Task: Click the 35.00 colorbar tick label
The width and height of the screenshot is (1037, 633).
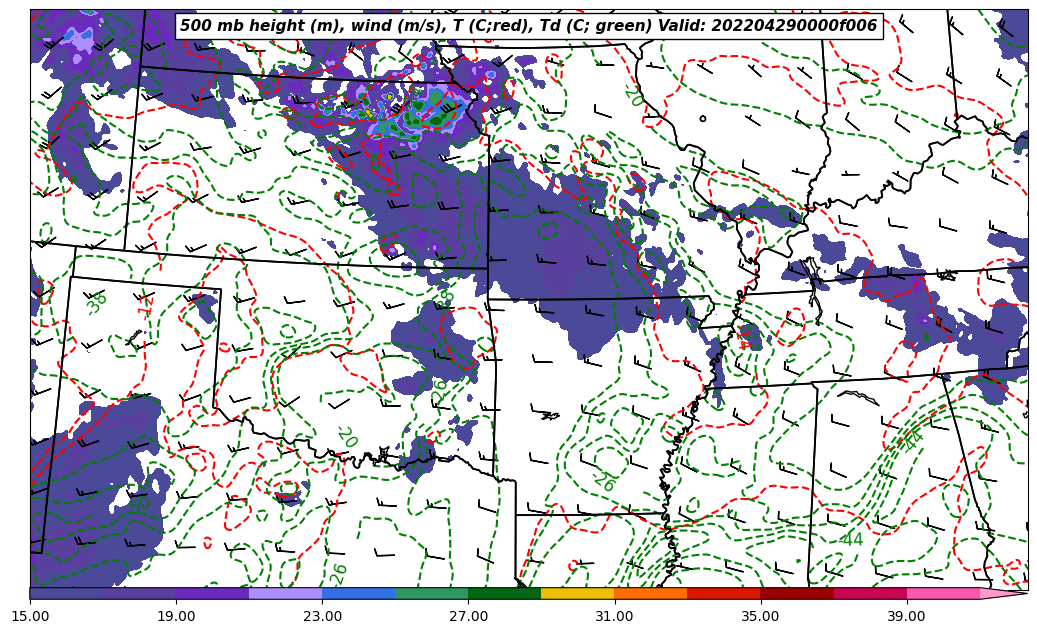Action: [760, 616]
